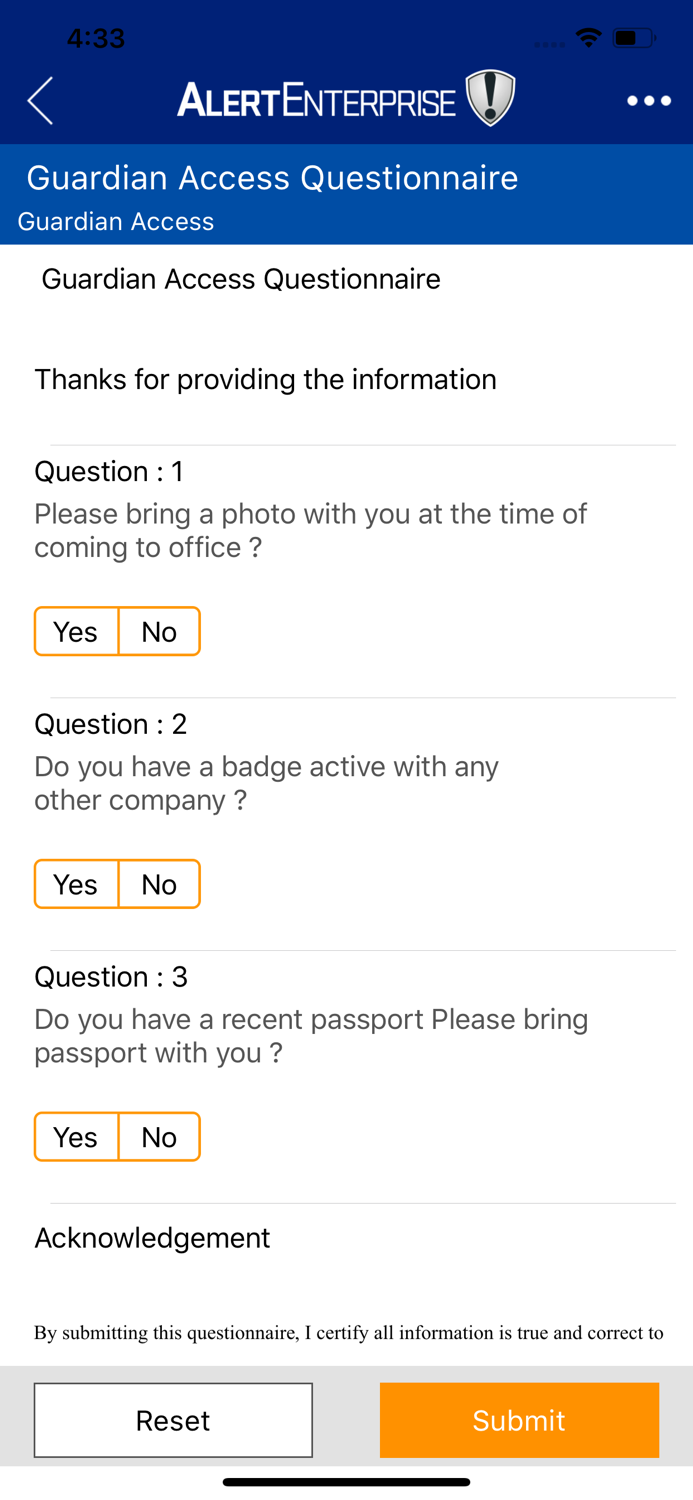693x1500 pixels.
Task: Select Yes for Question 3
Action: (75, 1136)
